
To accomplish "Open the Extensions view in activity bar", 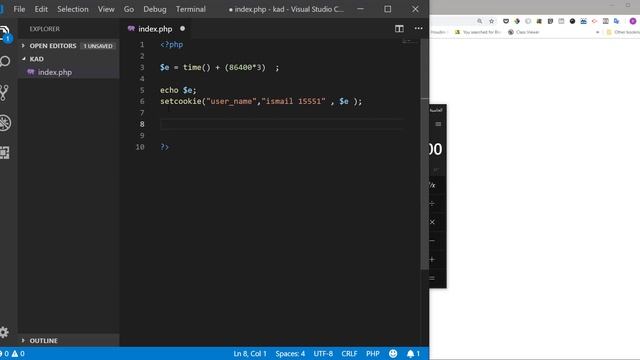I will pos(4,153).
